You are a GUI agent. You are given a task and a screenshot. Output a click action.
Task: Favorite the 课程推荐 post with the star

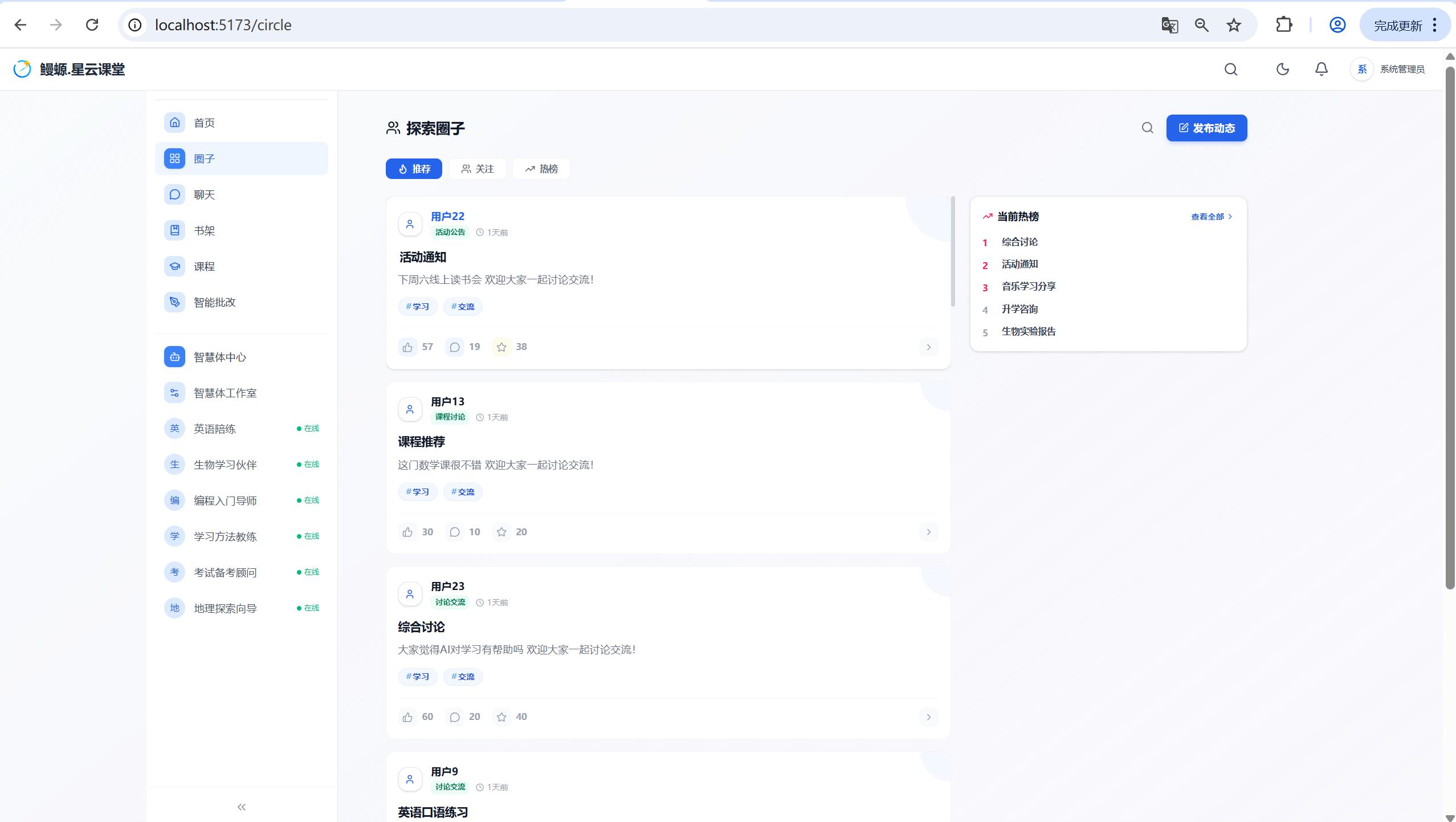(x=501, y=532)
